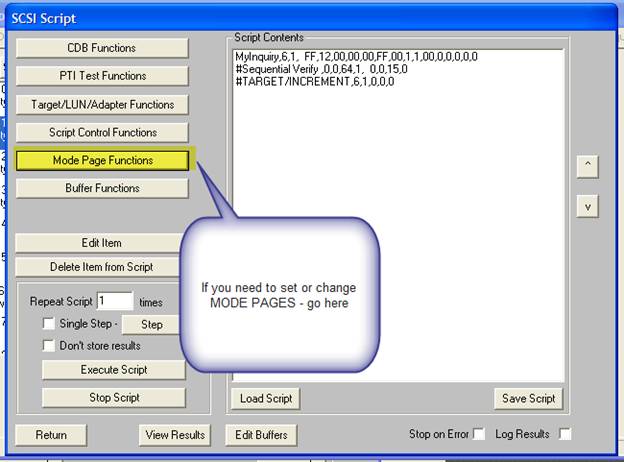Open Target/LUN/Adapter Functions
This screenshot has width=624, height=462.
click(102, 104)
